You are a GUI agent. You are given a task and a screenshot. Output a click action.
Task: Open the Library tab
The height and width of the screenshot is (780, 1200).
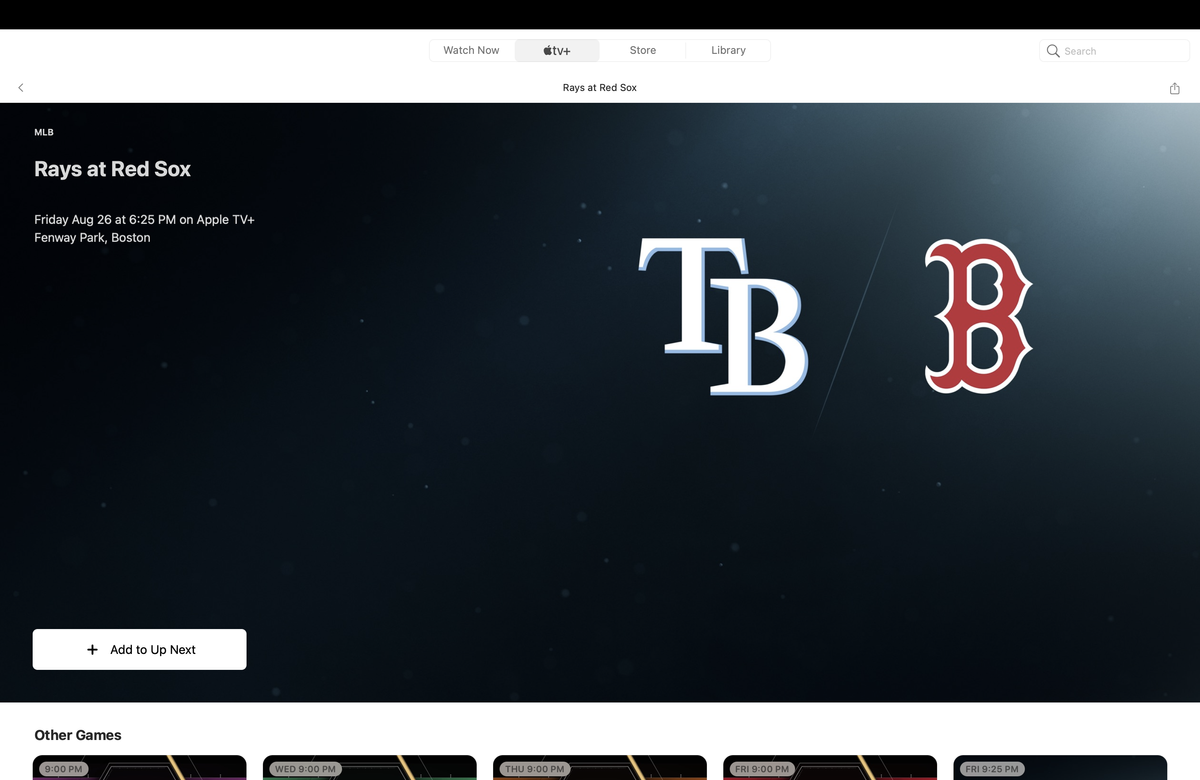click(728, 50)
